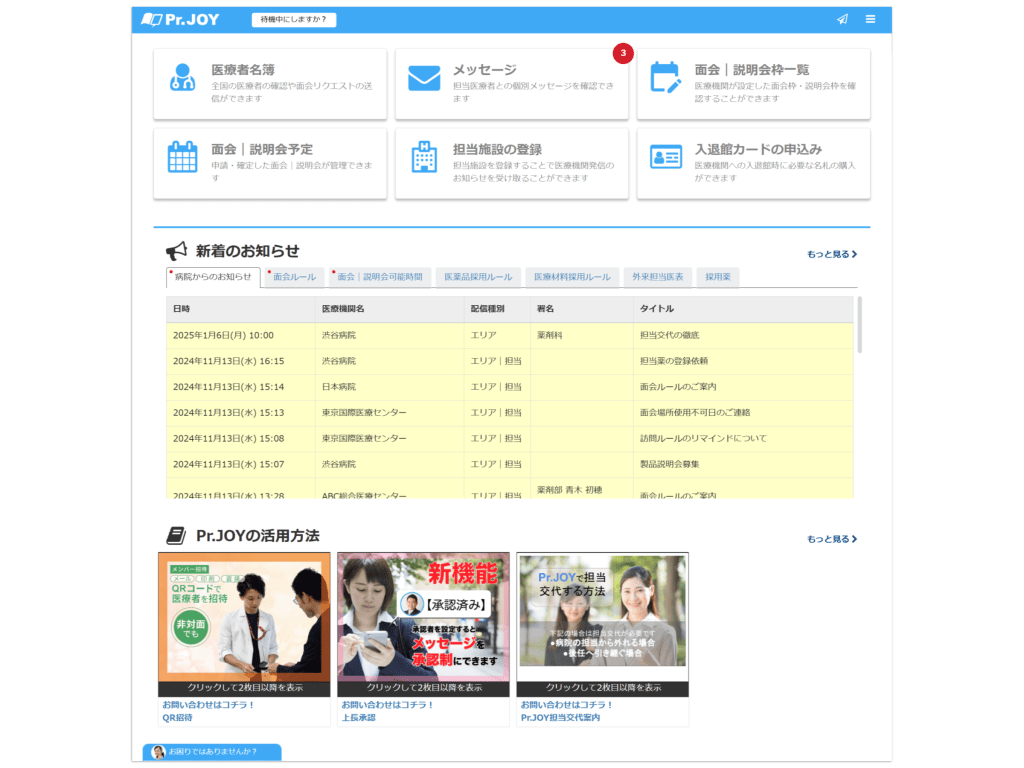The image size is (1024, 768).
Task: Switch to the 面会ルール tab
Action: coord(293,277)
